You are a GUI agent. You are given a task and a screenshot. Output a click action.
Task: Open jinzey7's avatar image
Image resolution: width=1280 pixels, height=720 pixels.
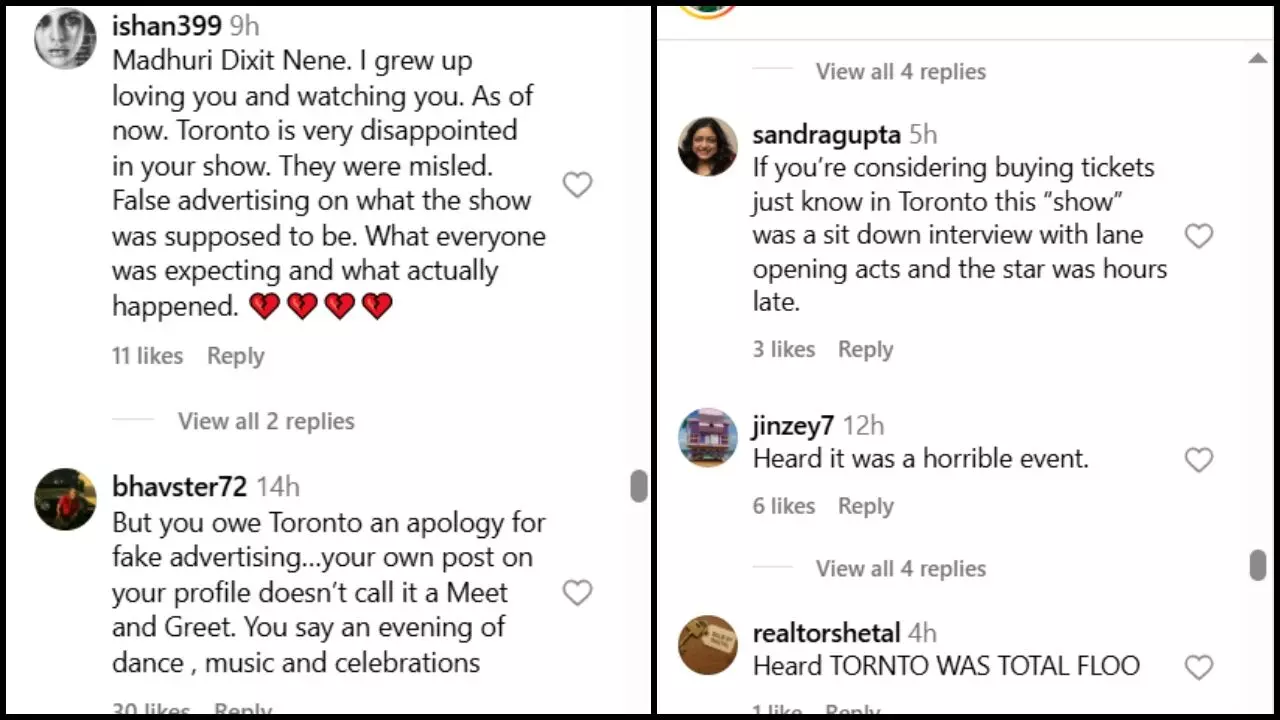708,437
